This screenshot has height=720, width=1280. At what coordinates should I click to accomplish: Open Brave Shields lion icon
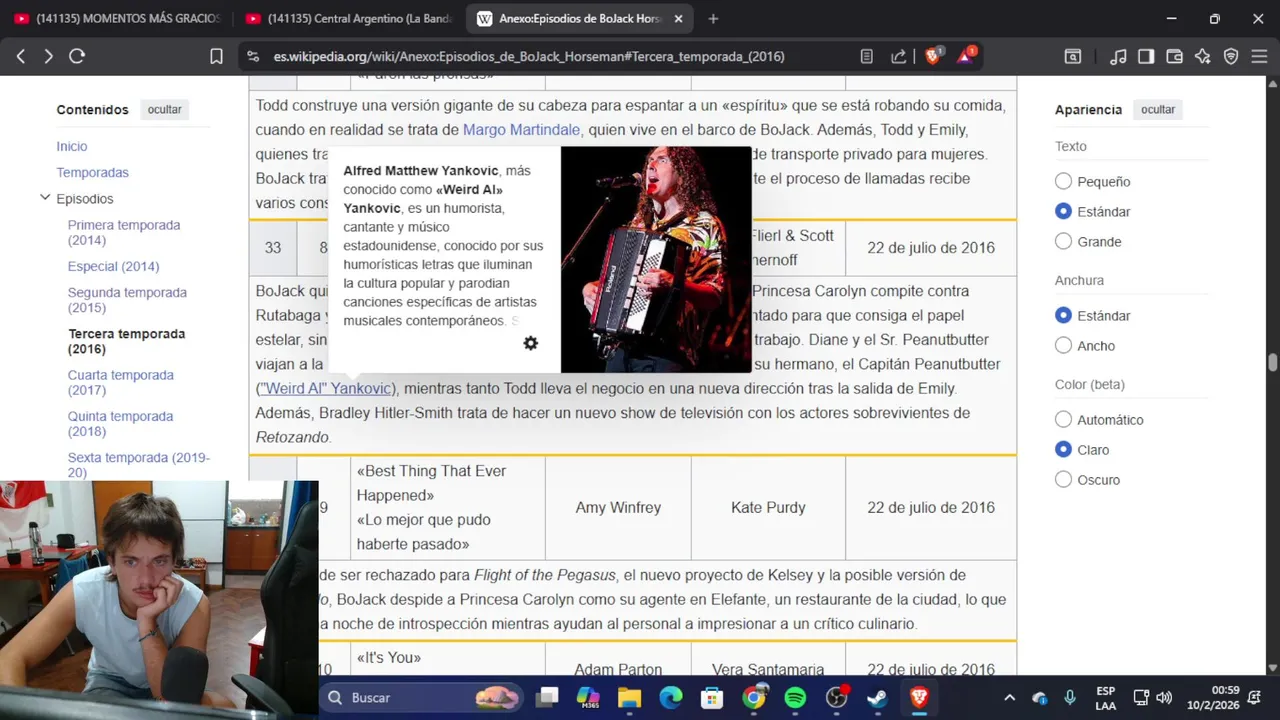point(933,56)
